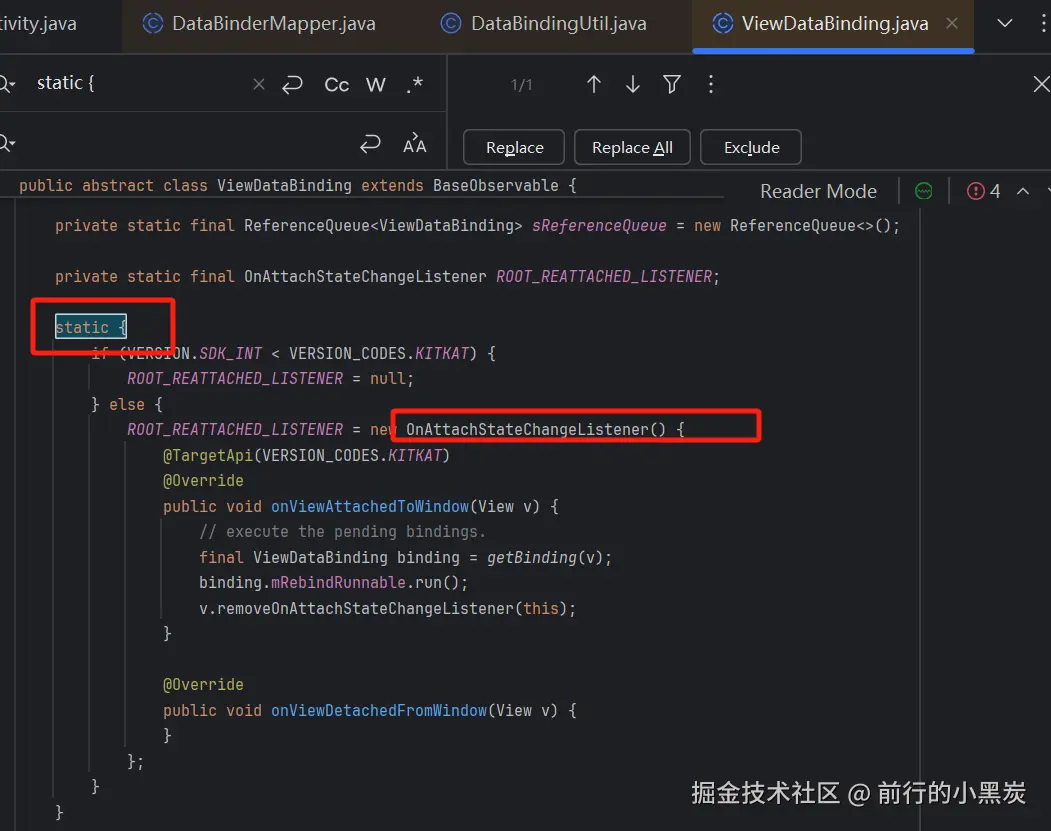This screenshot has height=831, width=1051.
Task: Click '@TargetApi(VERSION_CODES.KITKAT)' annotation
Action: (x=306, y=456)
